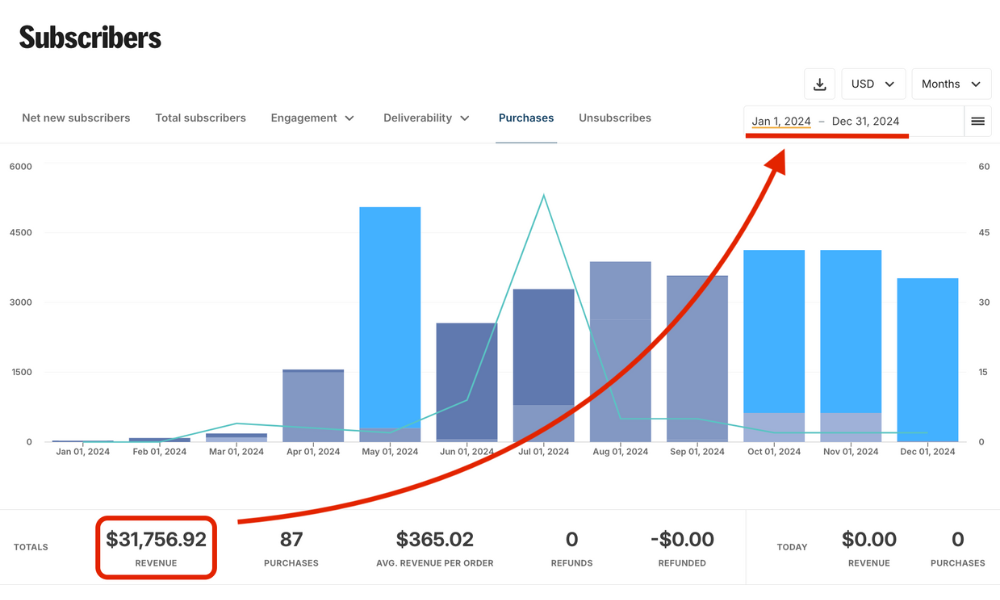Select the Purchases tab
This screenshot has width=1000, height=600.
(526, 118)
